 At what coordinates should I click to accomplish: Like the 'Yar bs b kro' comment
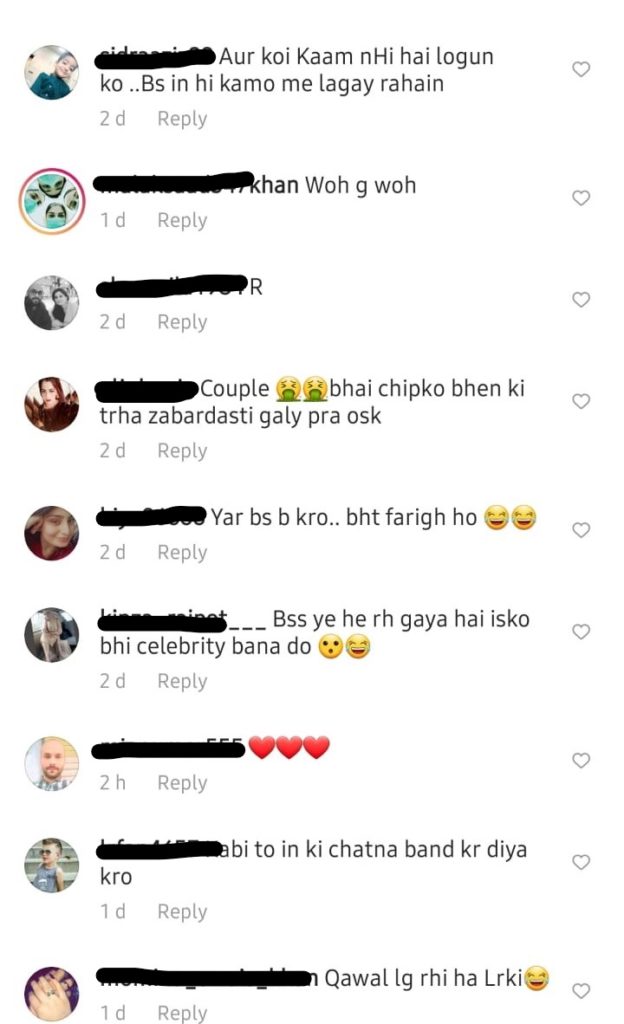tap(581, 529)
